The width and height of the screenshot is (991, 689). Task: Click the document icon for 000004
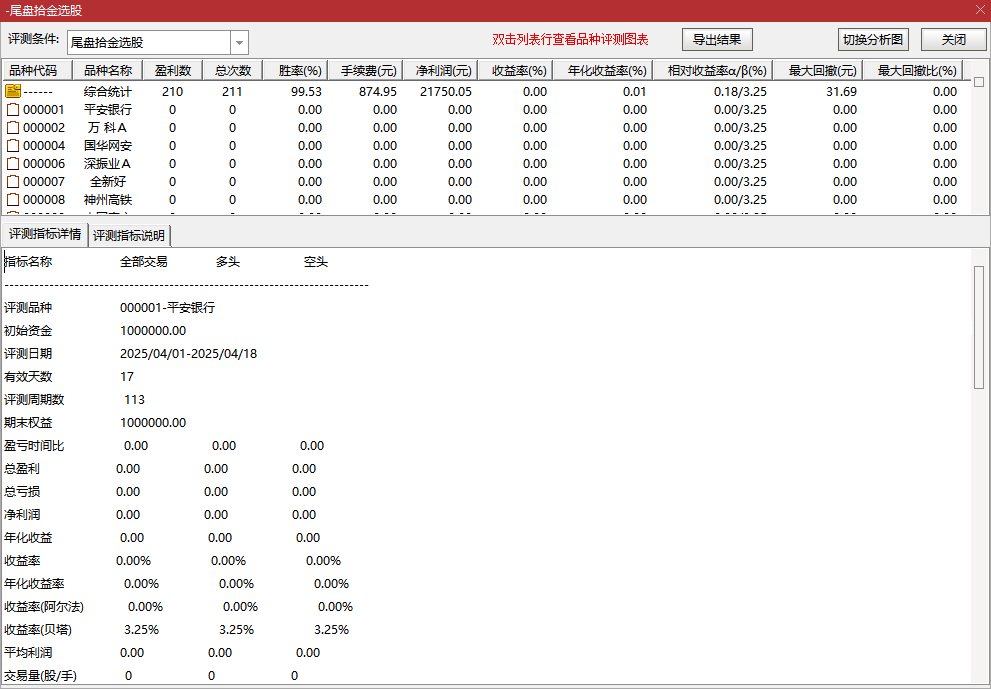[13, 145]
